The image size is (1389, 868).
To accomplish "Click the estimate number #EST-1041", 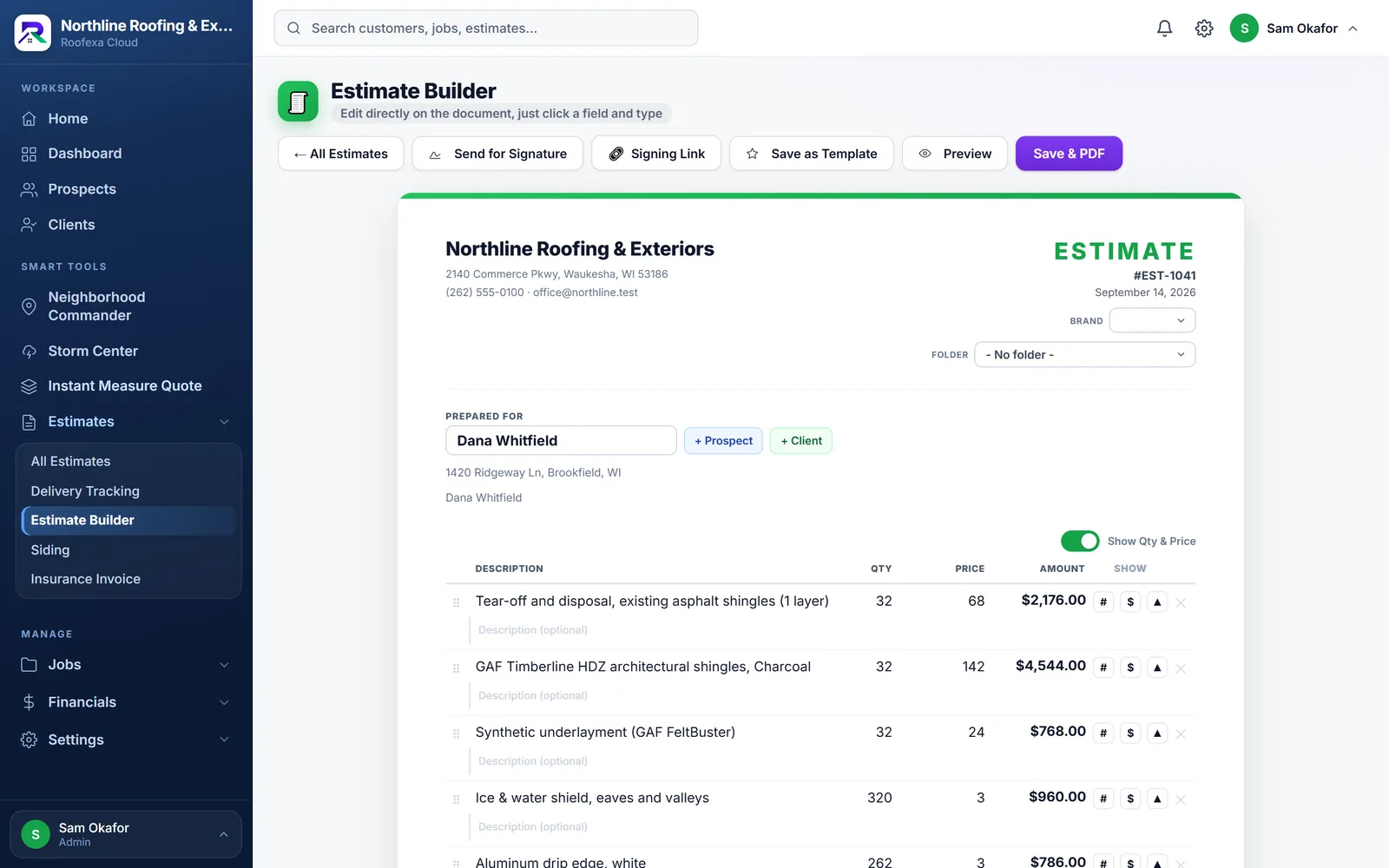I will [1164, 275].
